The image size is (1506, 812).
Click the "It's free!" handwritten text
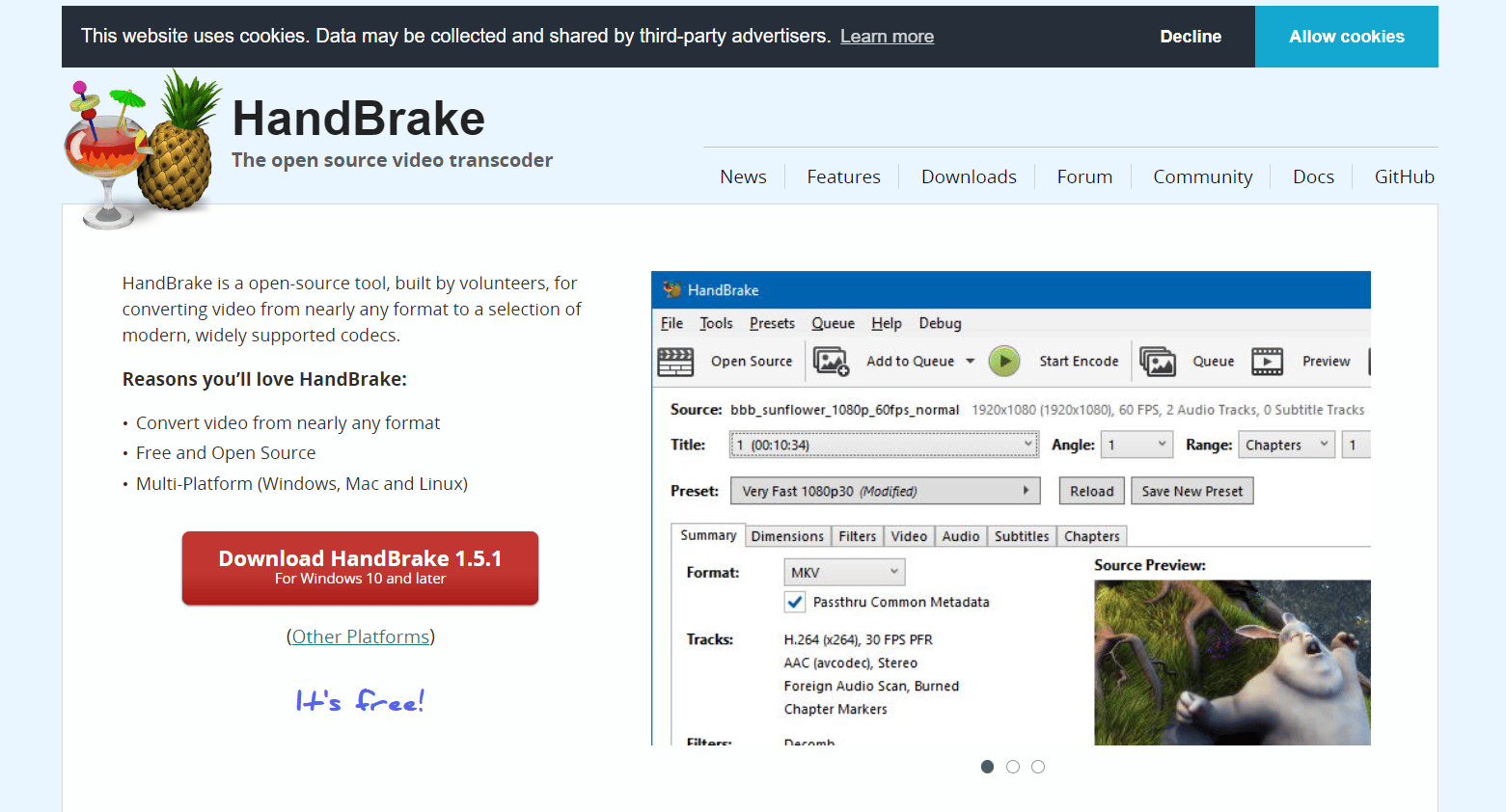[360, 701]
